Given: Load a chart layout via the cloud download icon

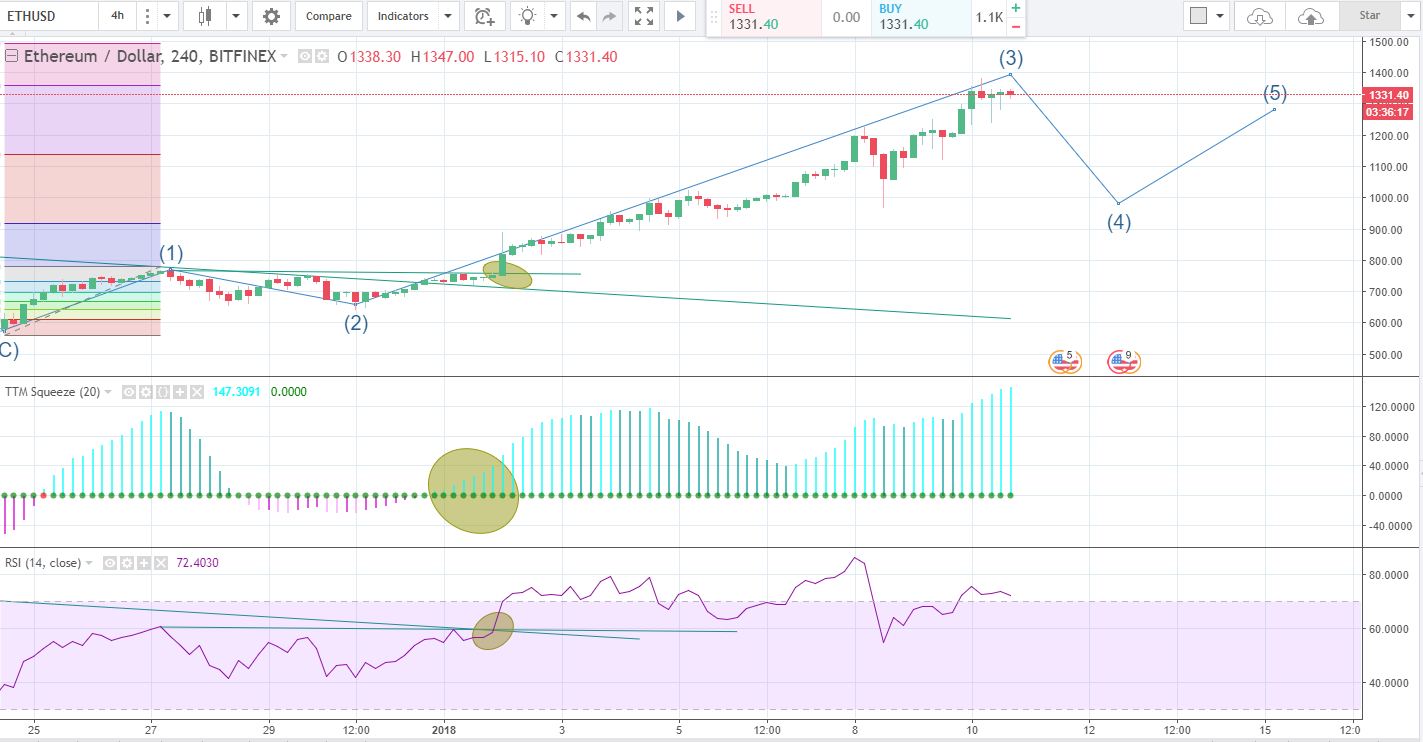Looking at the screenshot, I should click(1259, 16).
